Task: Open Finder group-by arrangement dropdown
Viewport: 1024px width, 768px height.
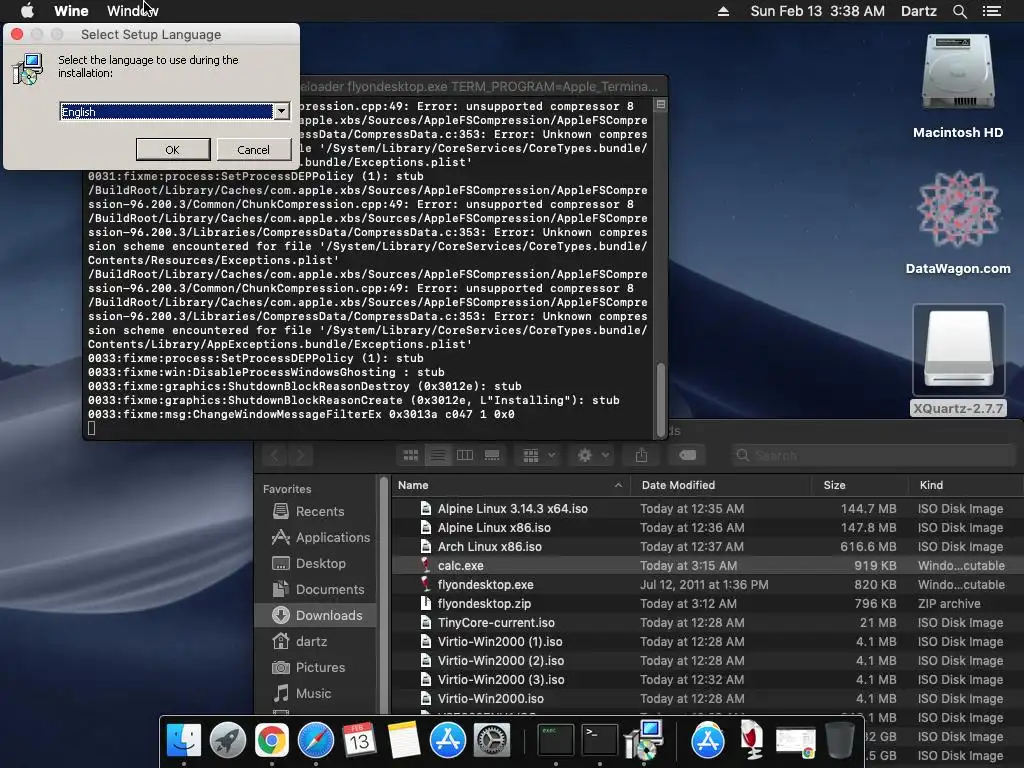Action: [x=539, y=455]
